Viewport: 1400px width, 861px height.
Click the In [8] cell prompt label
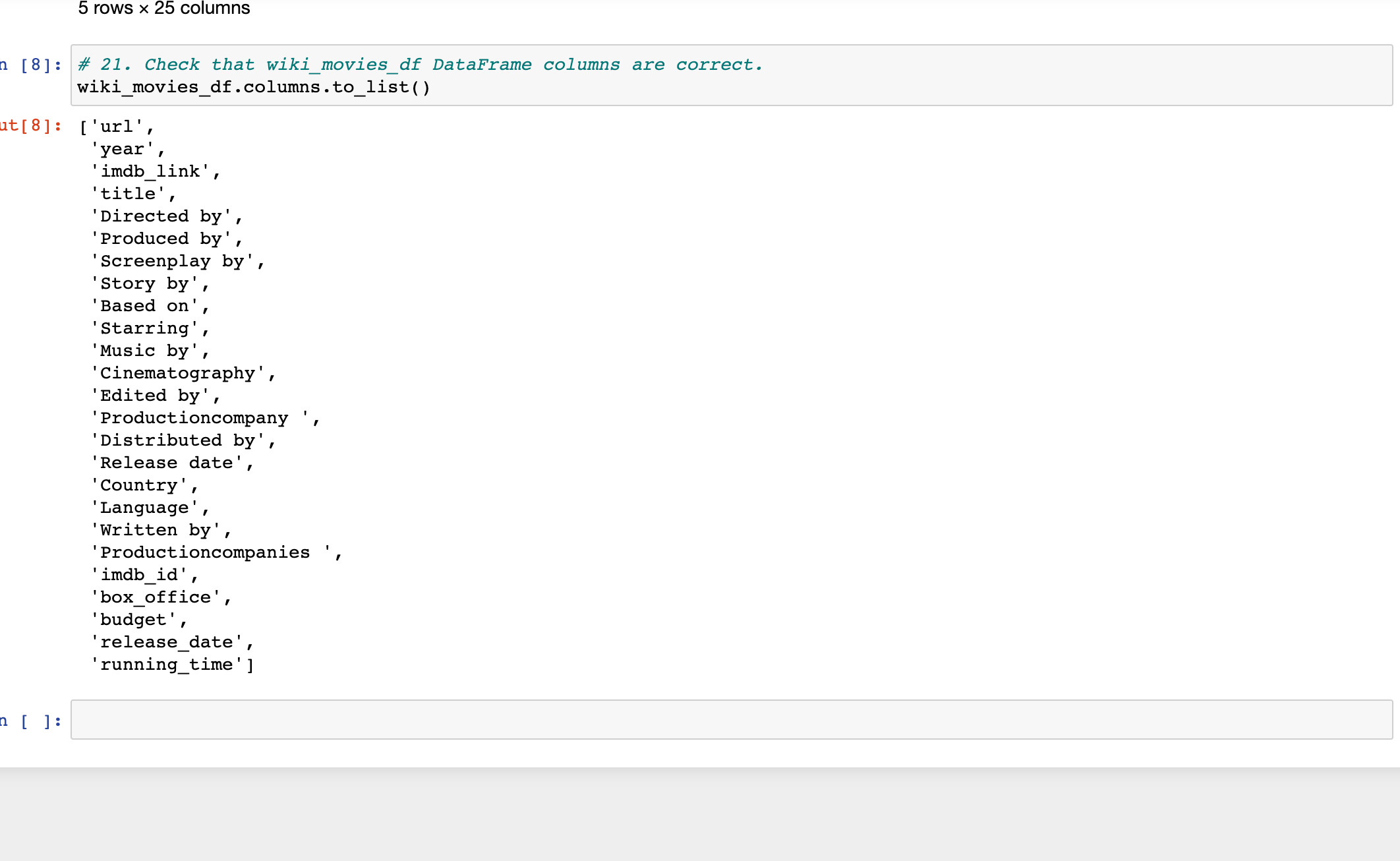[x=32, y=64]
